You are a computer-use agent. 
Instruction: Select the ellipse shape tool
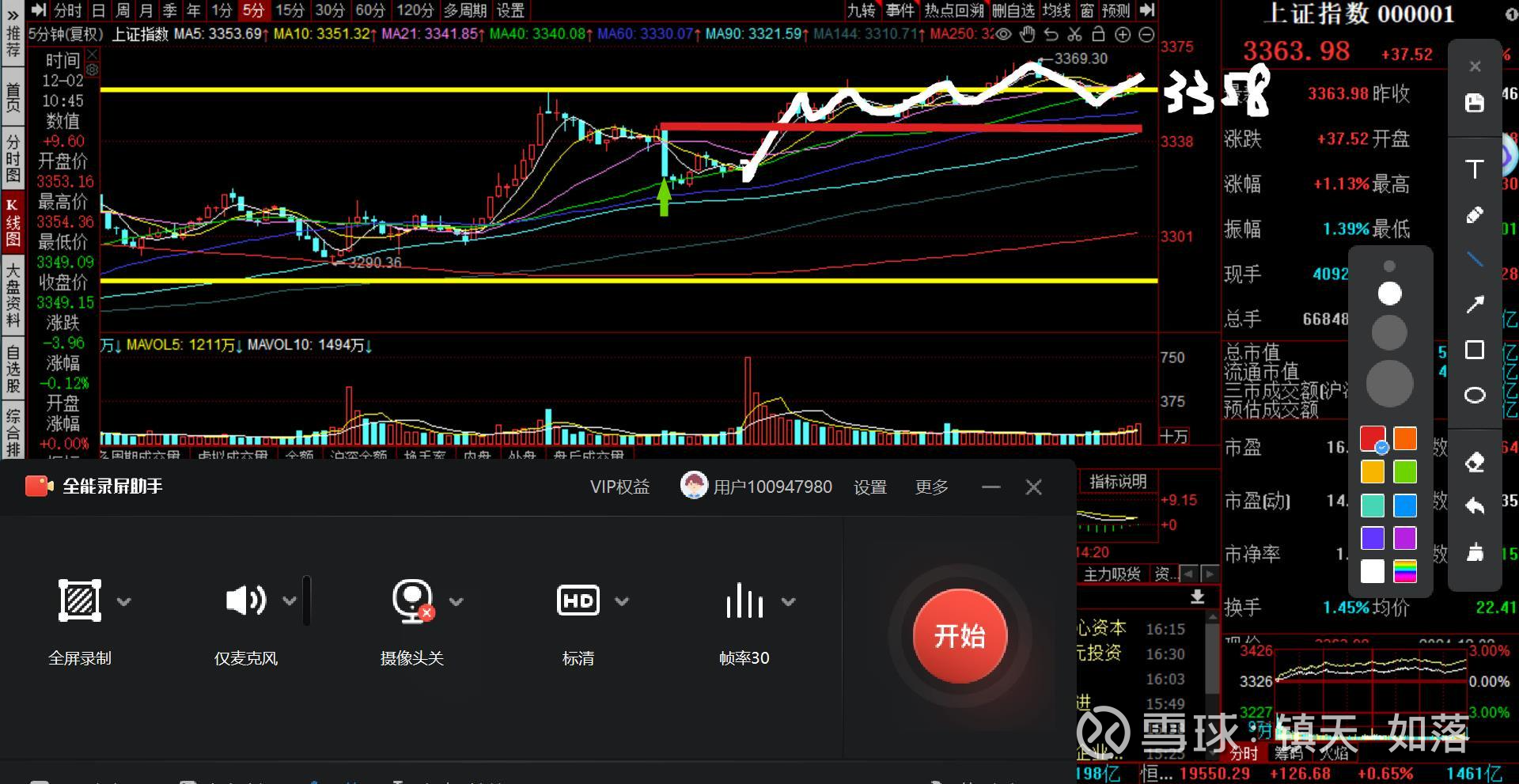[1475, 395]
